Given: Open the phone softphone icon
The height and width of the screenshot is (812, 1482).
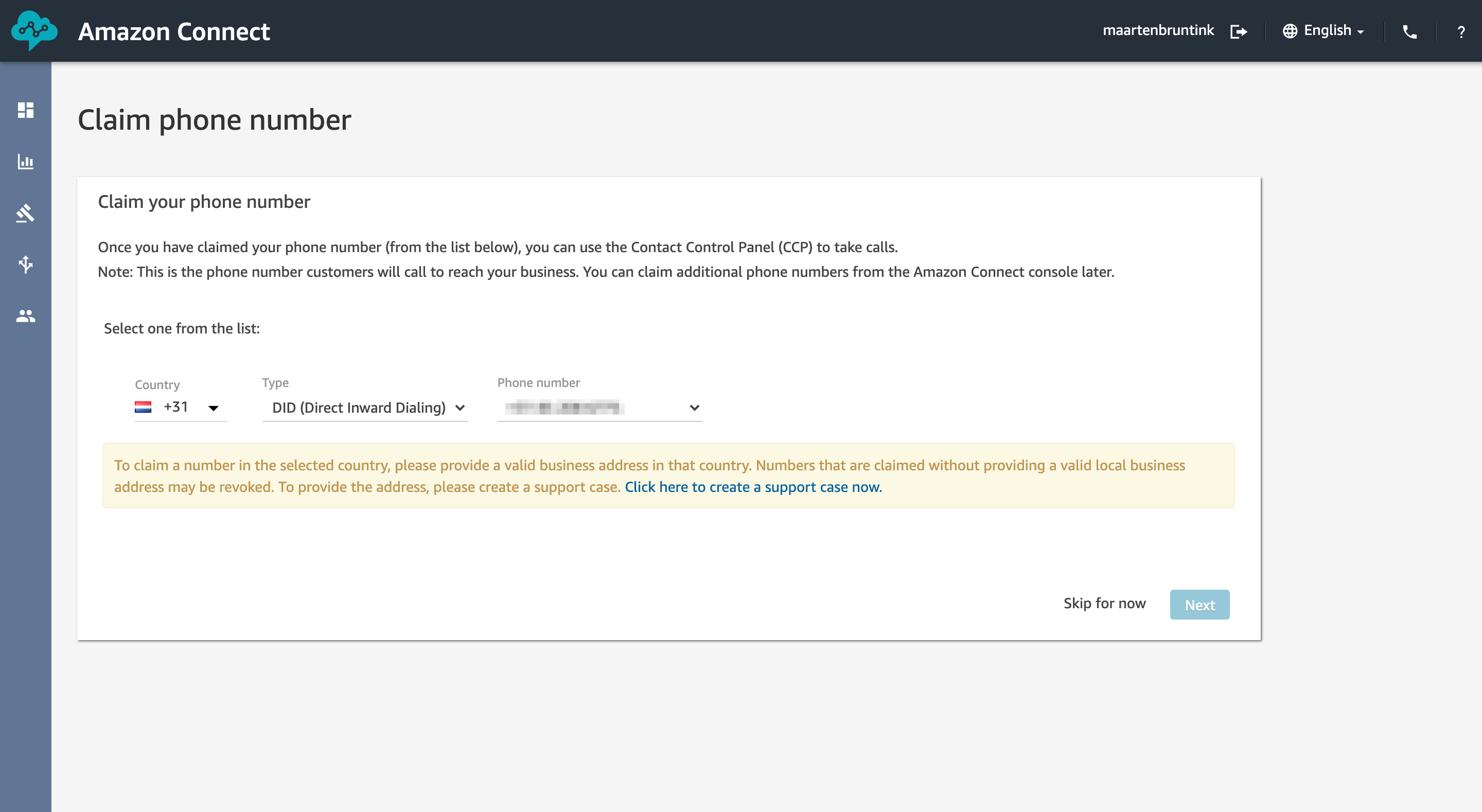Looking at the screenshot, I should [1409, 32].
